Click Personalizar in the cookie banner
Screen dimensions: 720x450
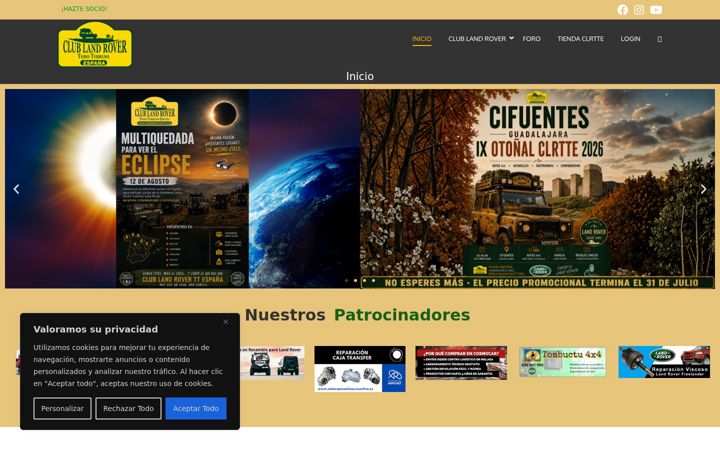coord(62,408)
